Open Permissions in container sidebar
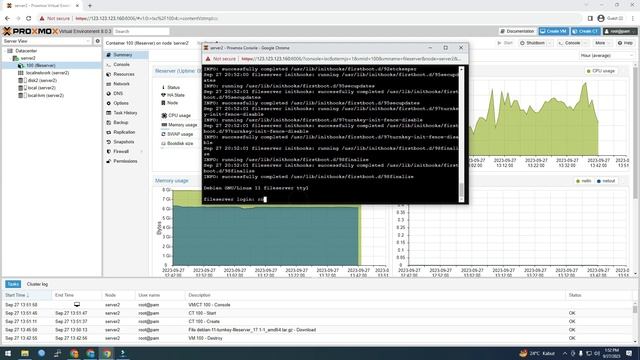The image size is (640, 360). [126, 161]
